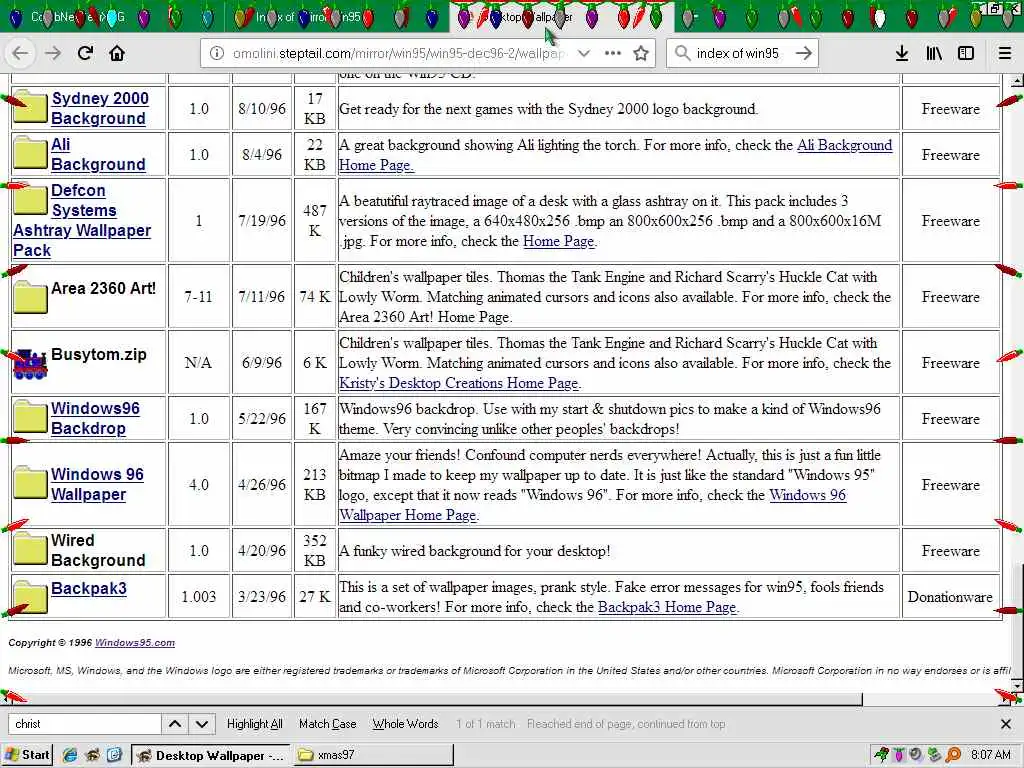Click the orange magnifier tray icon
This screenshot has width=1024, height=768.
(x=954, y=755)
